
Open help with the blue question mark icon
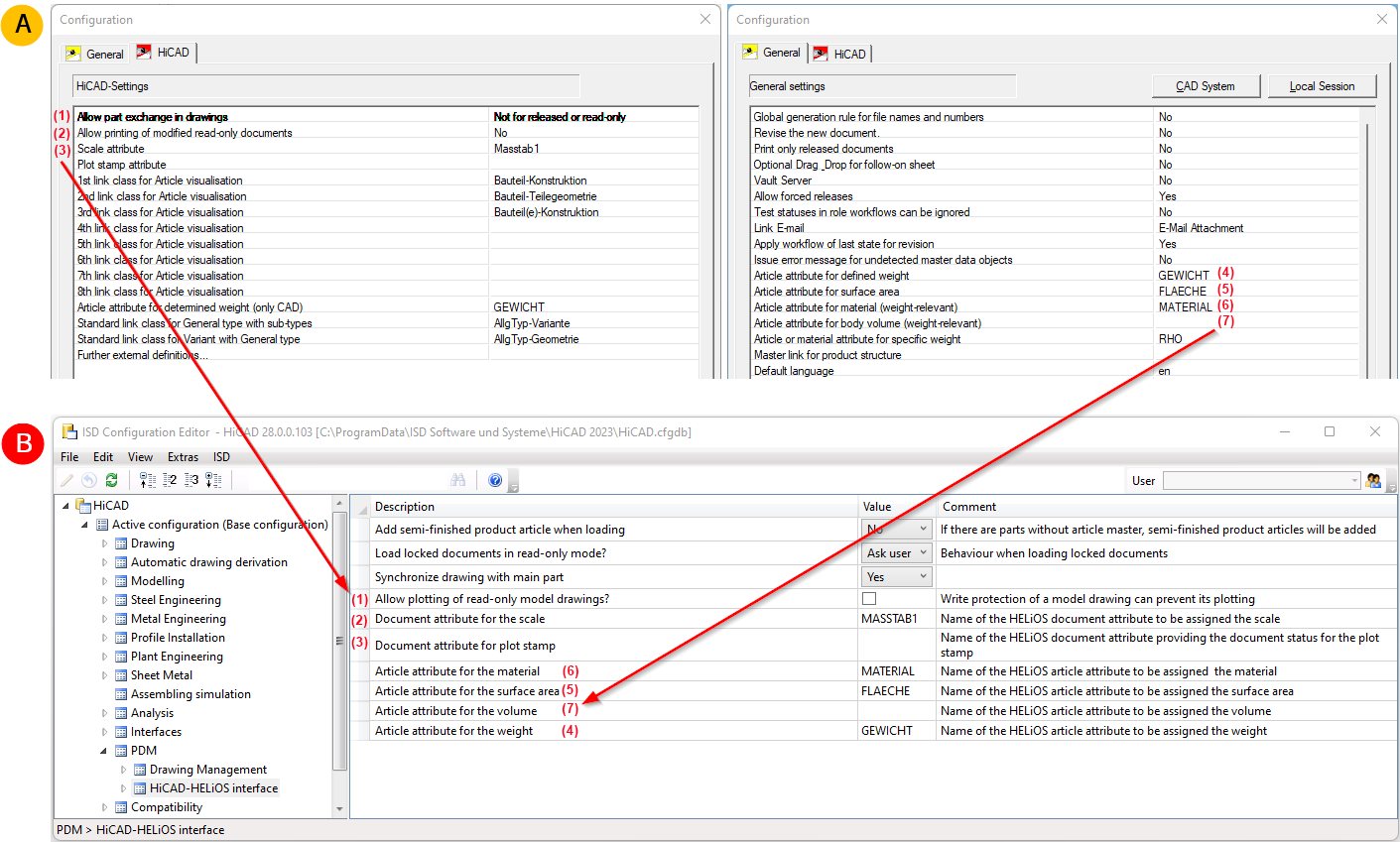tap(495, 480)
